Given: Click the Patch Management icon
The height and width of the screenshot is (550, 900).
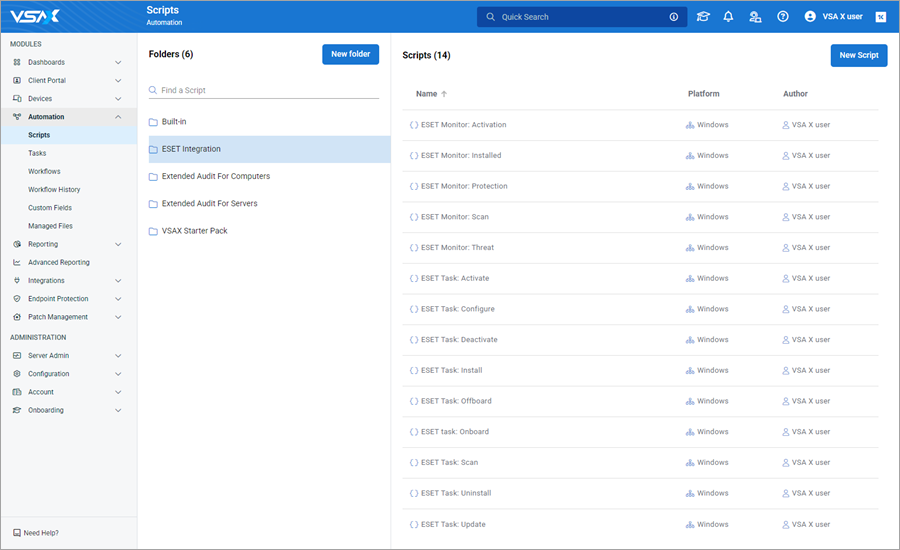Looking at the screenshot, I should click(x=17, y=317).
